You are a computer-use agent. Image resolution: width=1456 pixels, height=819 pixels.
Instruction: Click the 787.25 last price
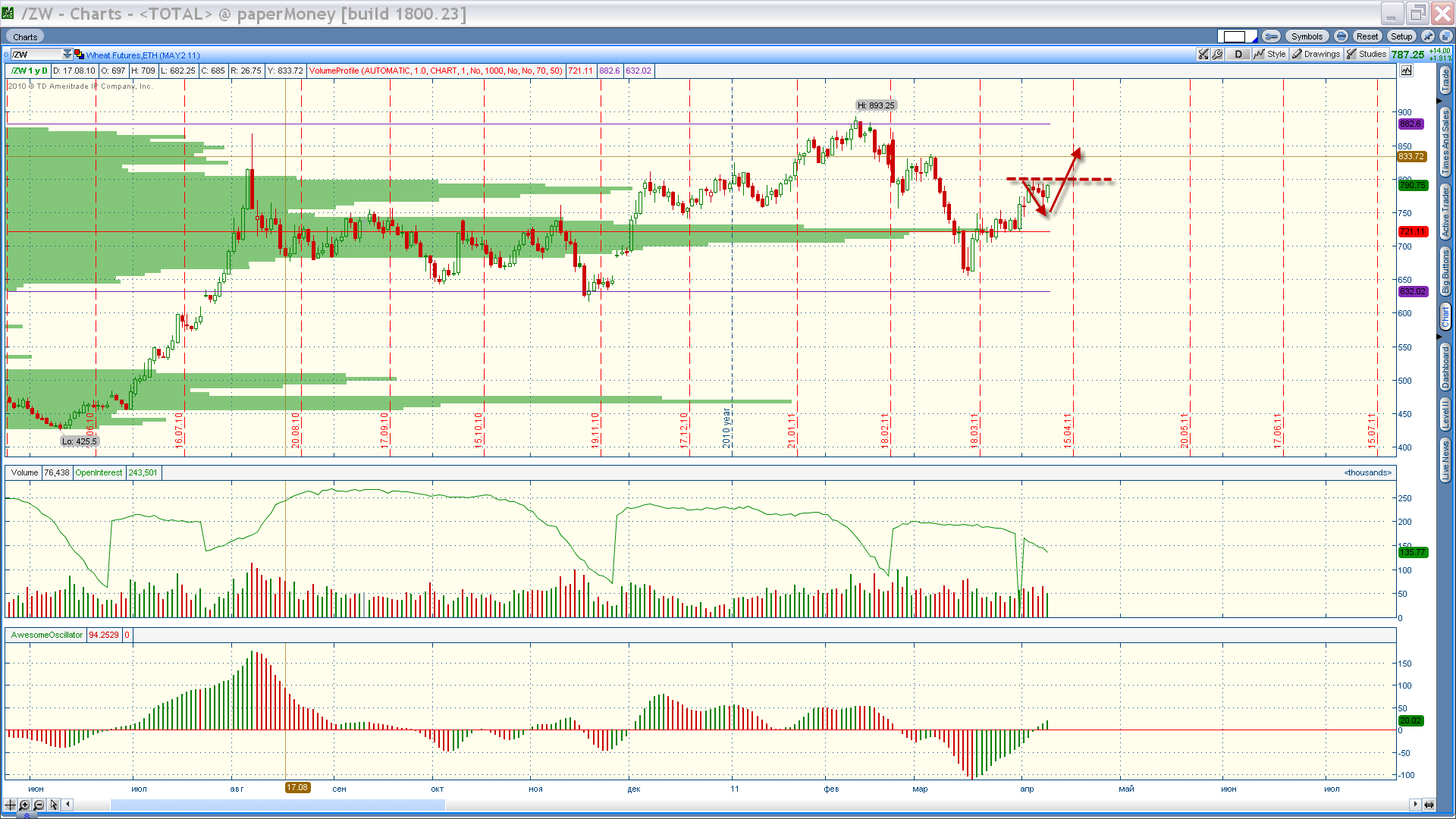coord(1407,55)
